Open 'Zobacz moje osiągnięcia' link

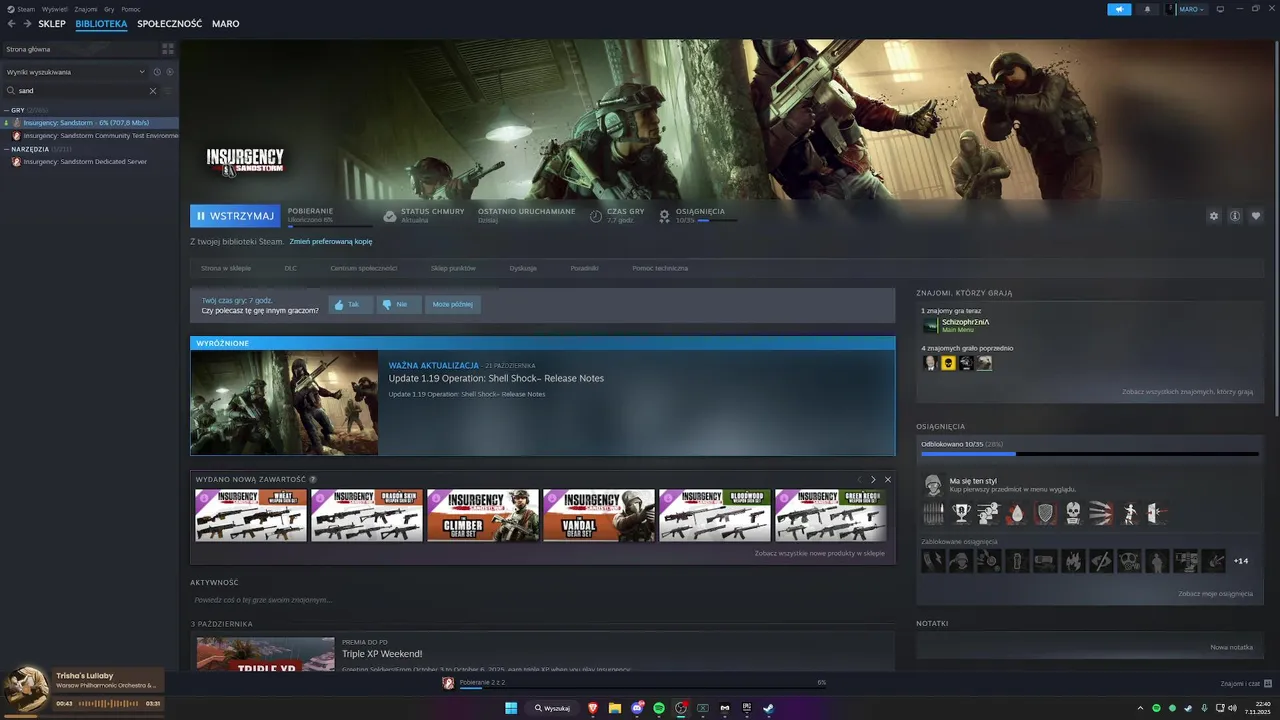click(x=1215, y=593)
